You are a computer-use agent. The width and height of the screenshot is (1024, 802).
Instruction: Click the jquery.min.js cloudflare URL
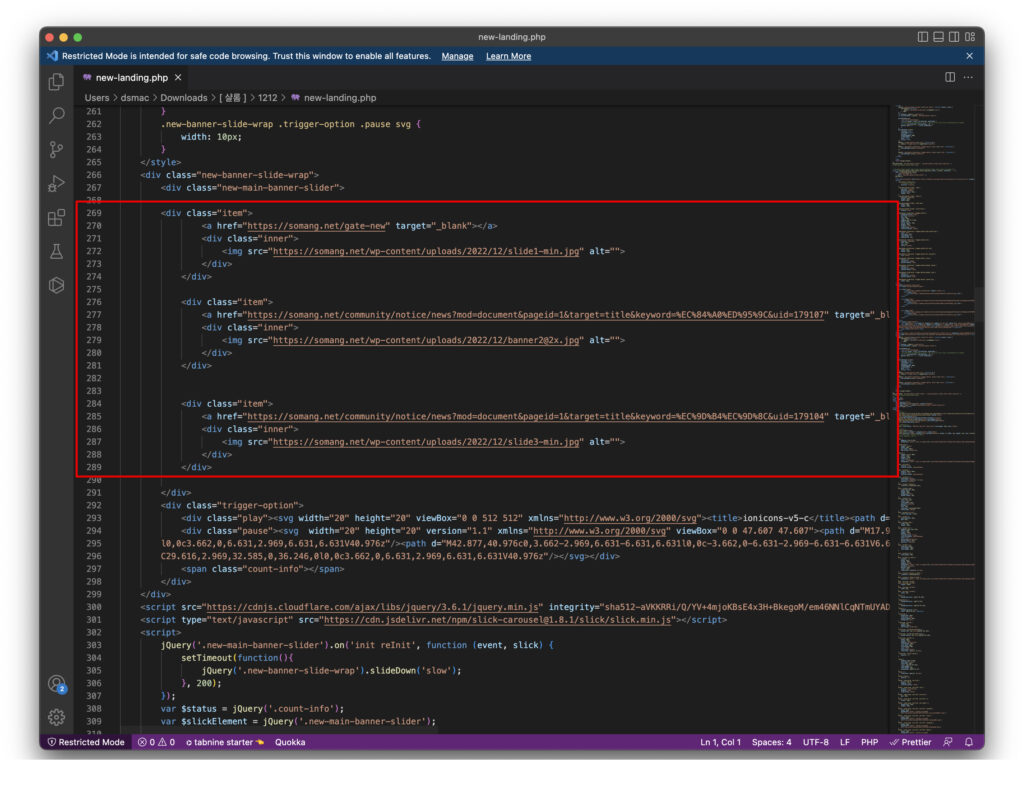[373, 607]
